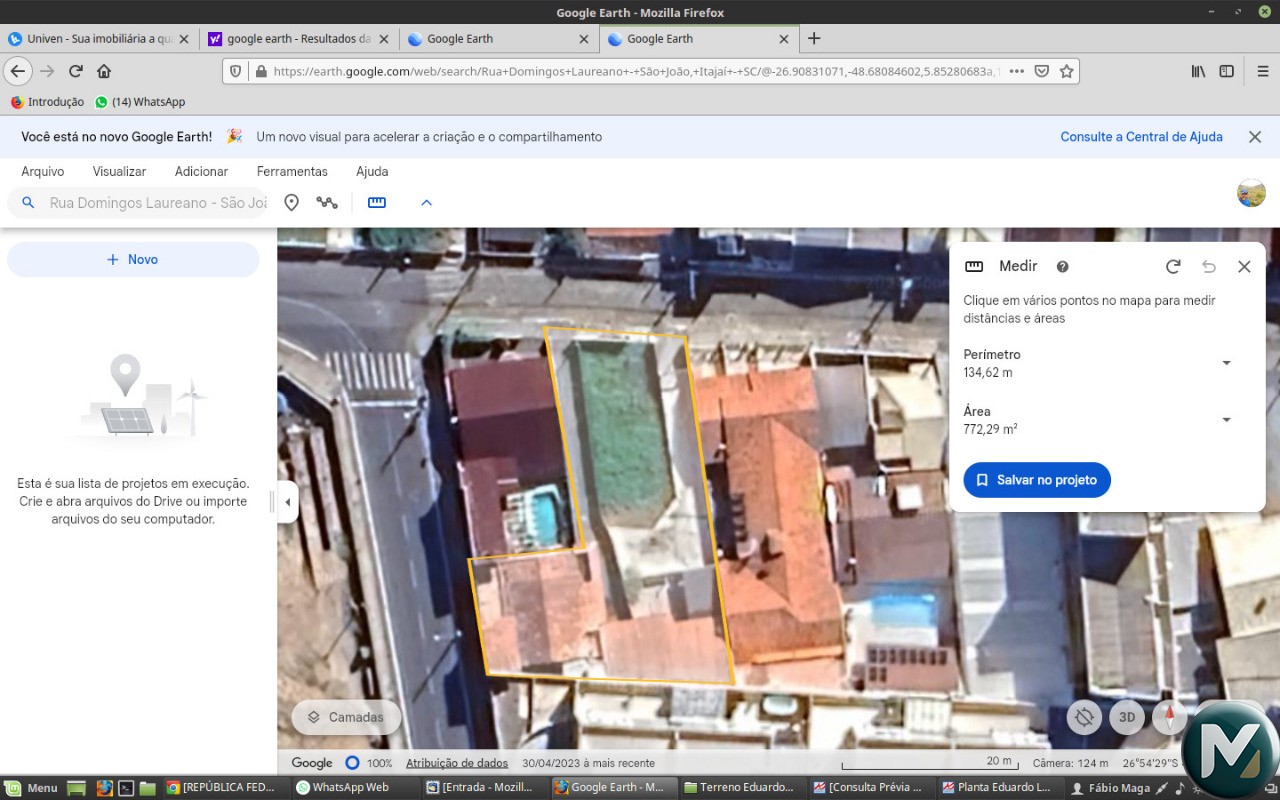Focus the Rua Domingos Laureano search field

click(x=158, y=203)
